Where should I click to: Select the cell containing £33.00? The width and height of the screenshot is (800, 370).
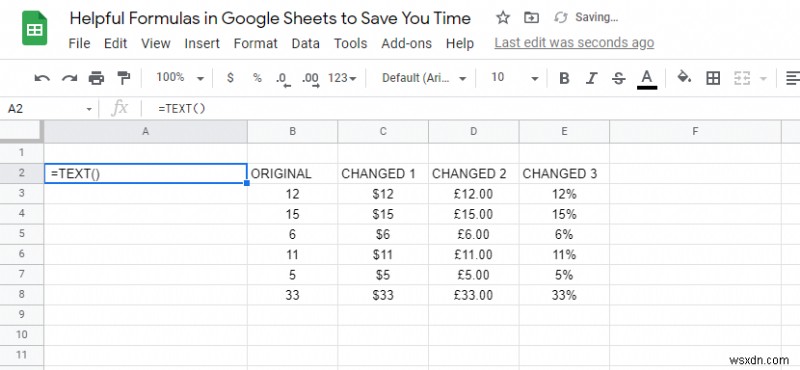(473, 295)
